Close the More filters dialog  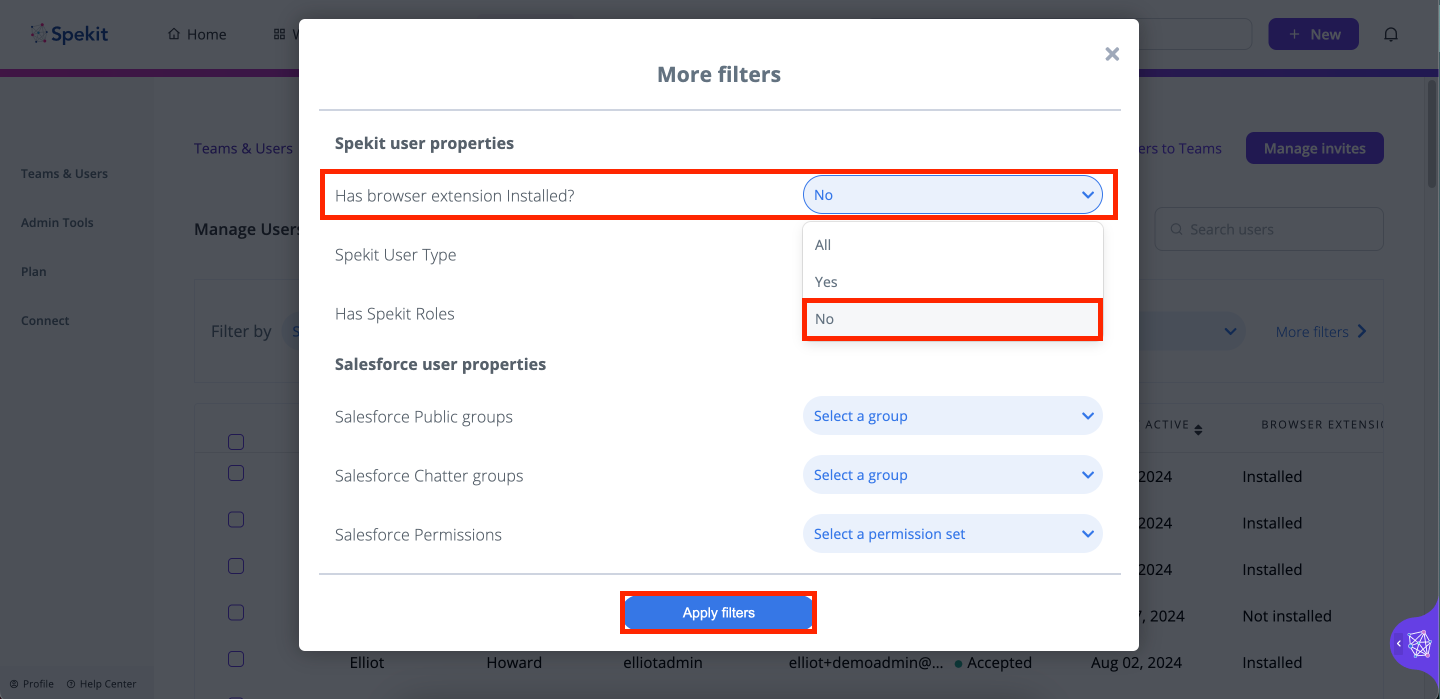pyautogui.click(x=1112, y=54)
